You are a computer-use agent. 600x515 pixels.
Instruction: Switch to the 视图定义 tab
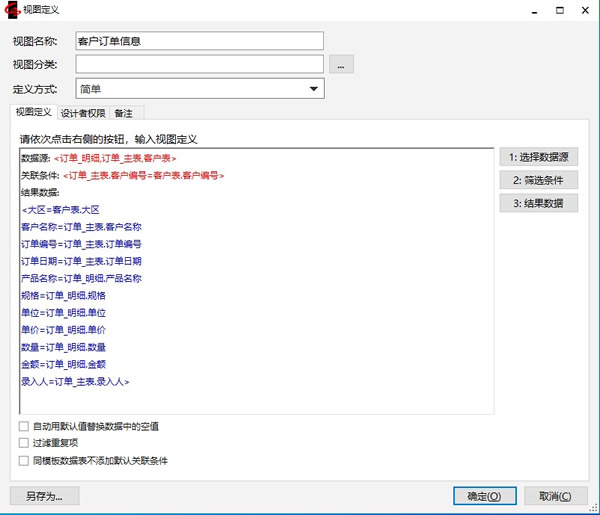(33, 112)
